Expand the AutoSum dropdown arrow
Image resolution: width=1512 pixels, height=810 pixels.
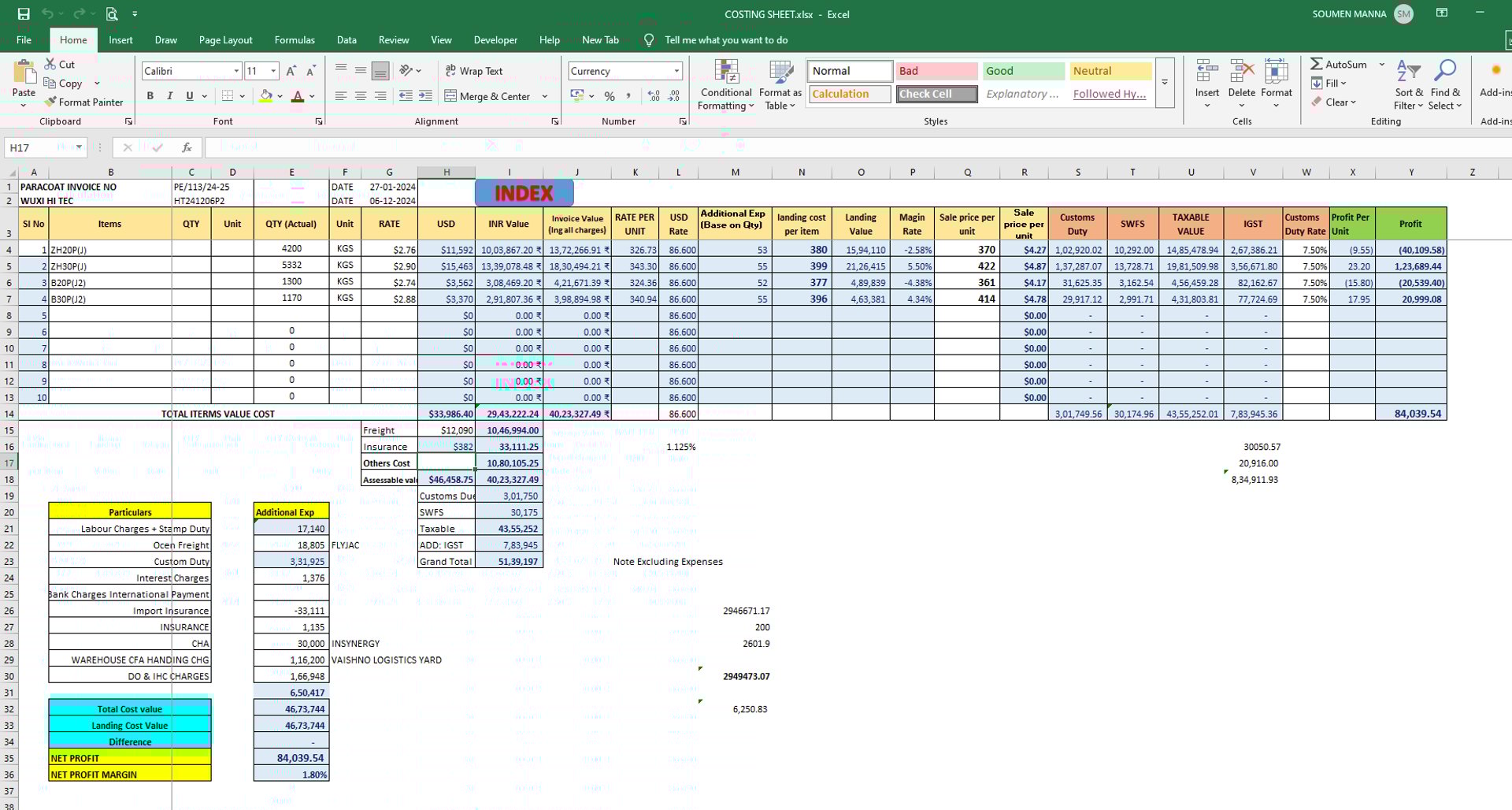pyautogui.click(x=1382, y=64)
